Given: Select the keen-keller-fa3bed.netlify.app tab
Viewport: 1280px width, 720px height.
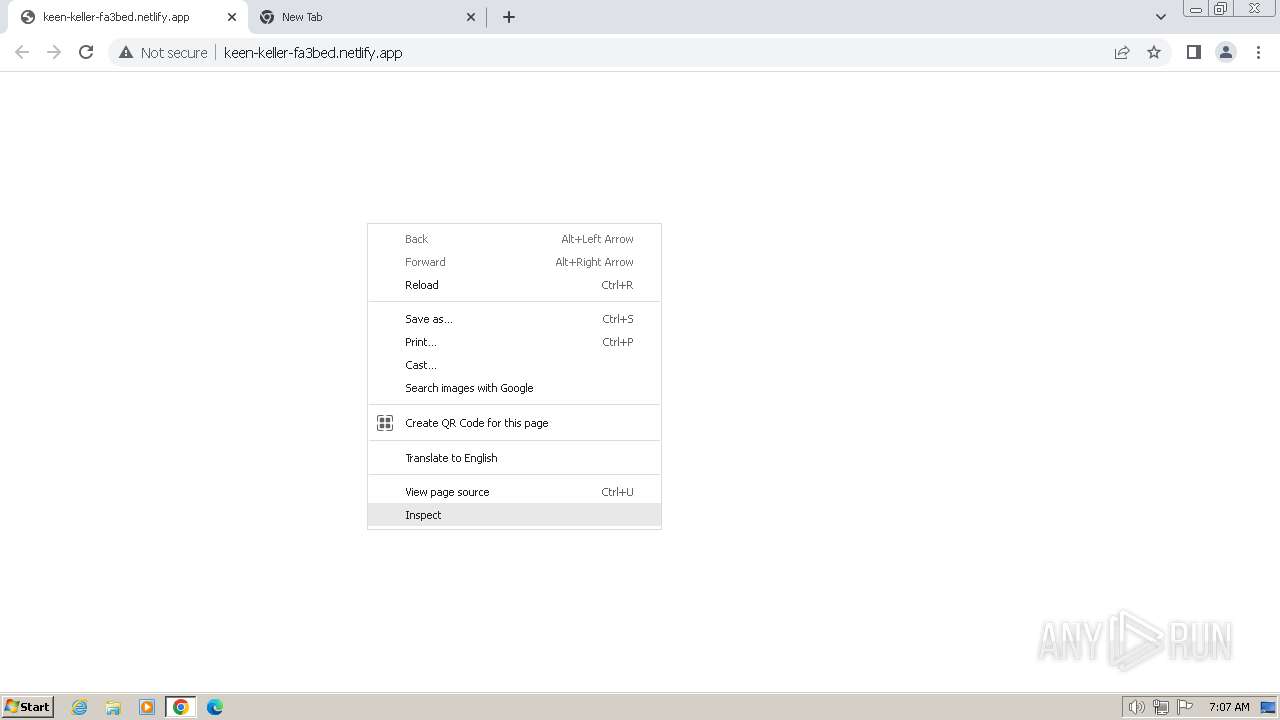Looking at the screenshot, I should pyautogui.click(x=126, y=17).
